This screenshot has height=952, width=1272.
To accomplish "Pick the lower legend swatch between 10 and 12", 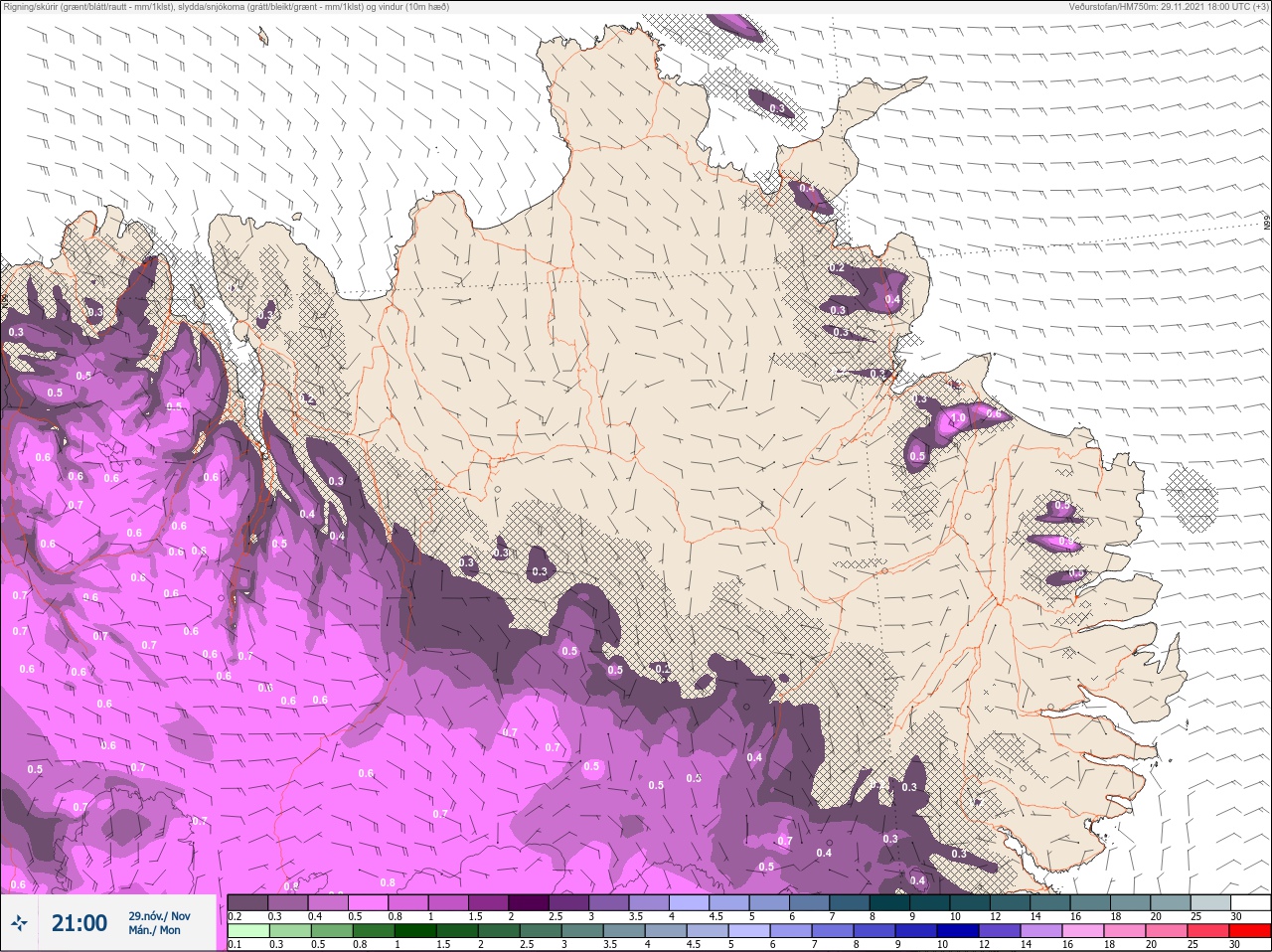I will click(x=958, y=930).
